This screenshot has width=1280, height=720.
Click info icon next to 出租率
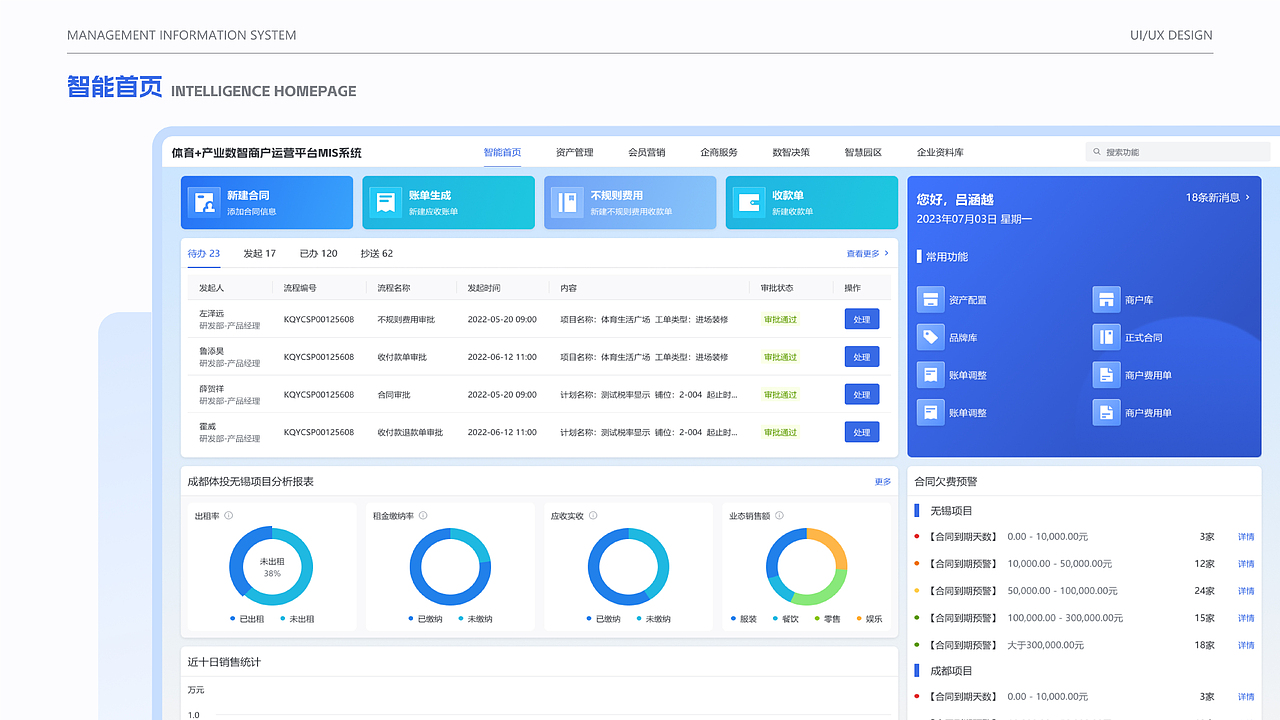229,516
